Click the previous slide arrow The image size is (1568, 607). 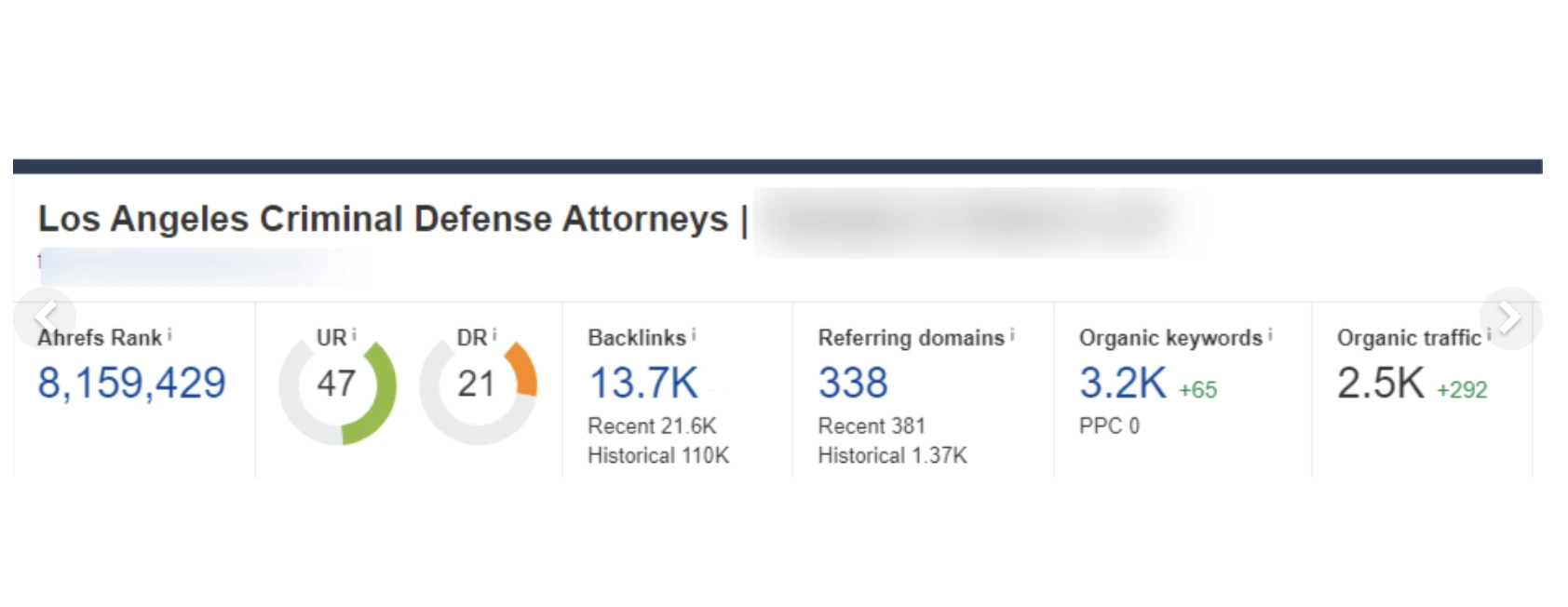tap(44, 317)
